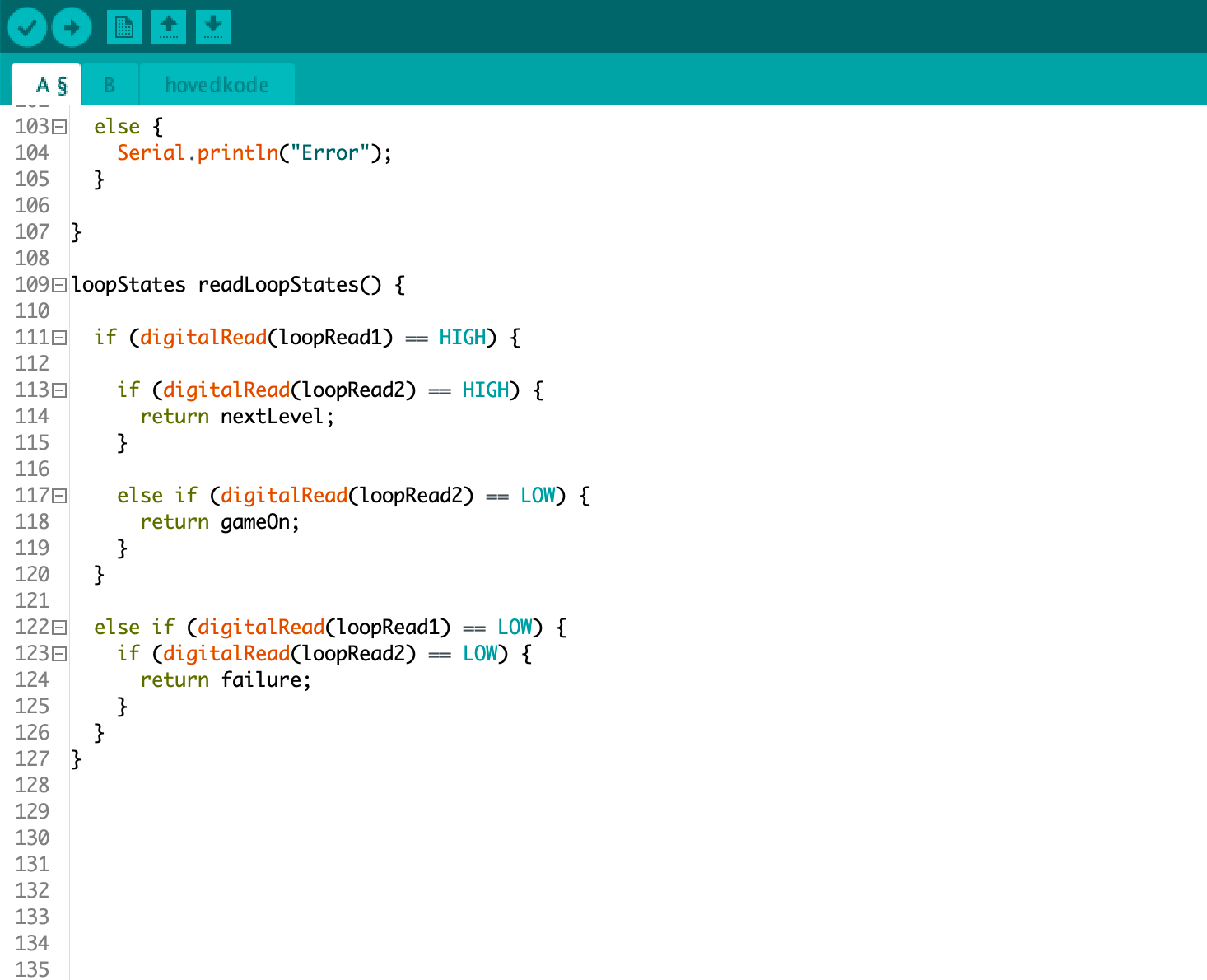Click line number 130 in the gutter
Screen dimensions: 1207x980
(x=32, y=838)
